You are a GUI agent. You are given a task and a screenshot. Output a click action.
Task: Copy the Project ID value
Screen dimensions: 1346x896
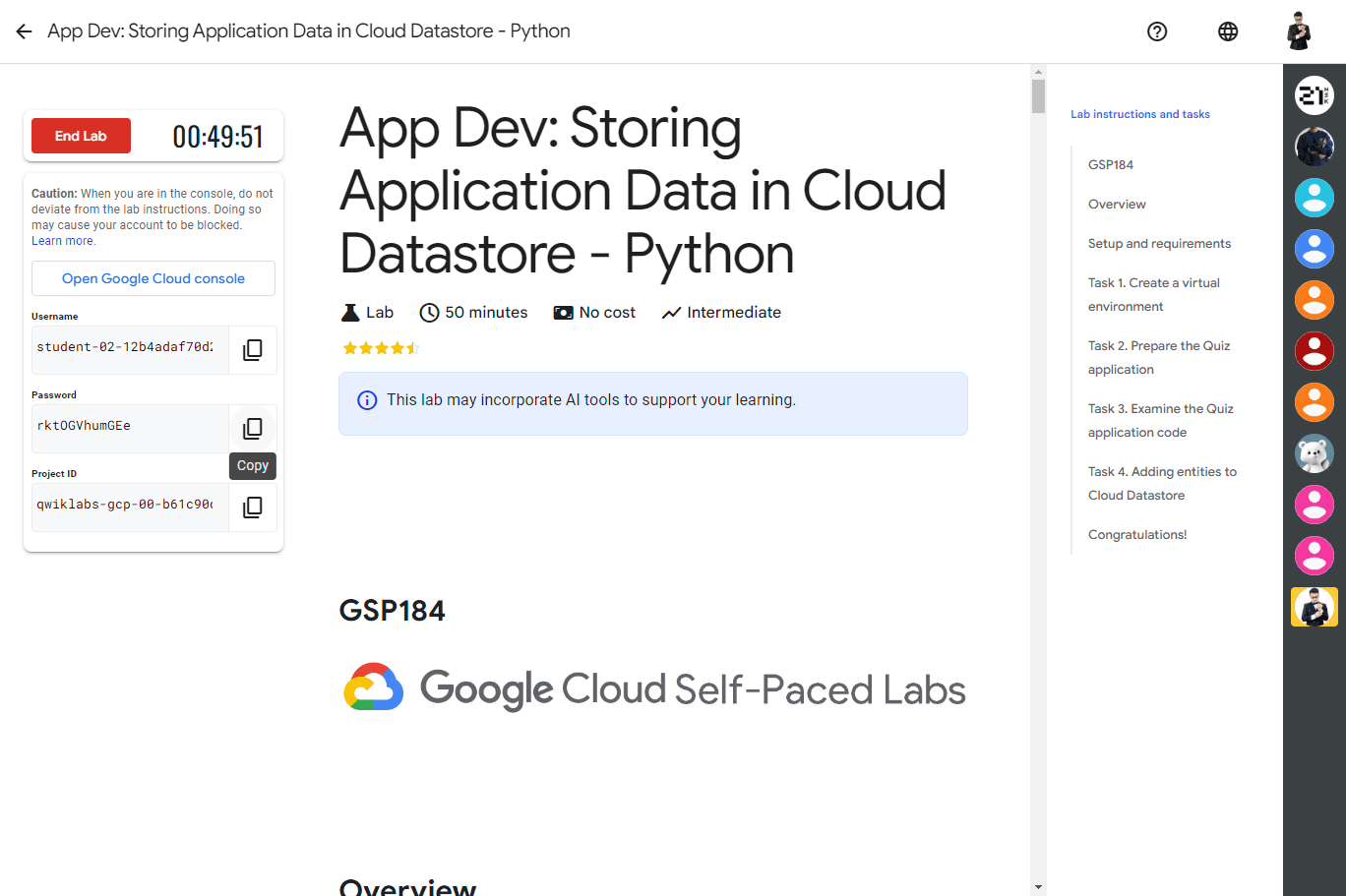(253, 508)
